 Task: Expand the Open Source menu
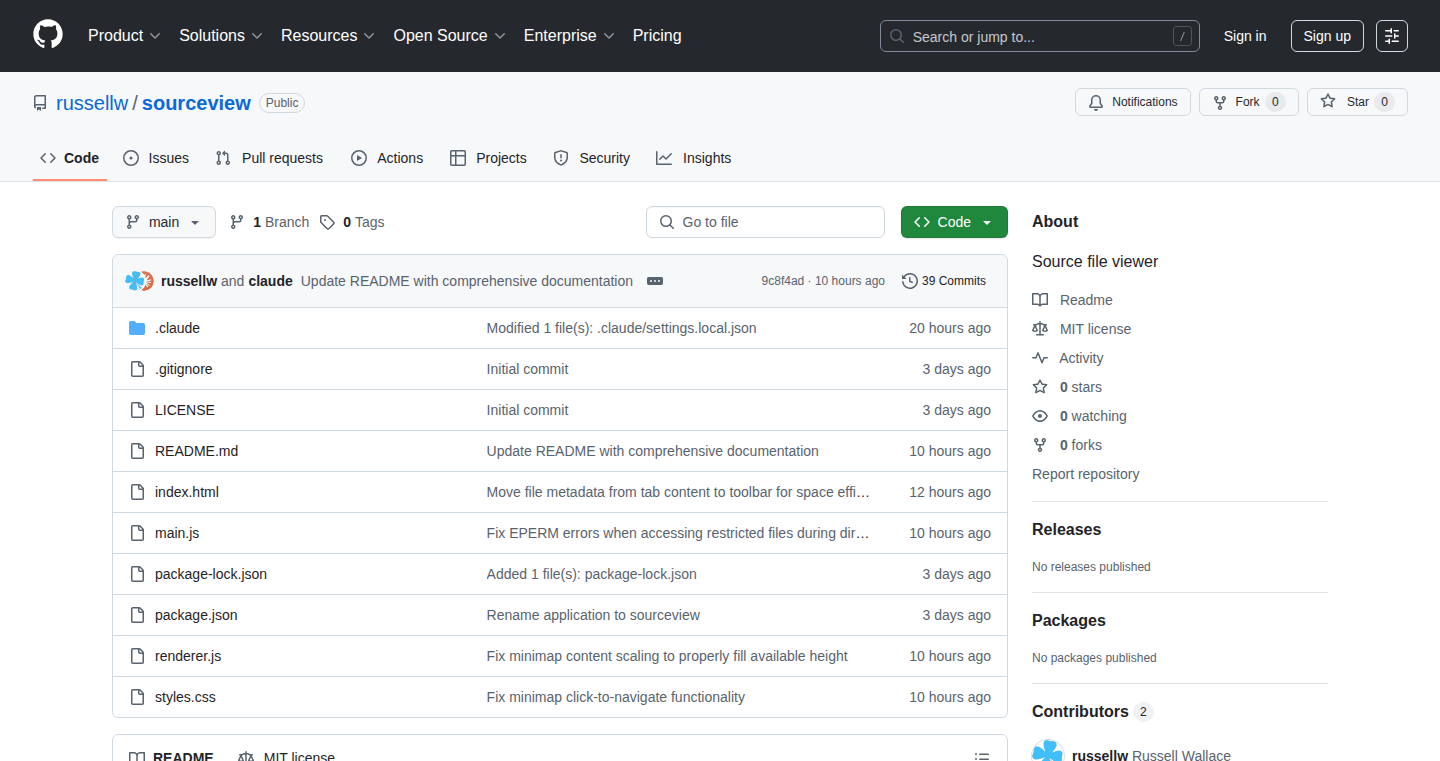[450, 36]
